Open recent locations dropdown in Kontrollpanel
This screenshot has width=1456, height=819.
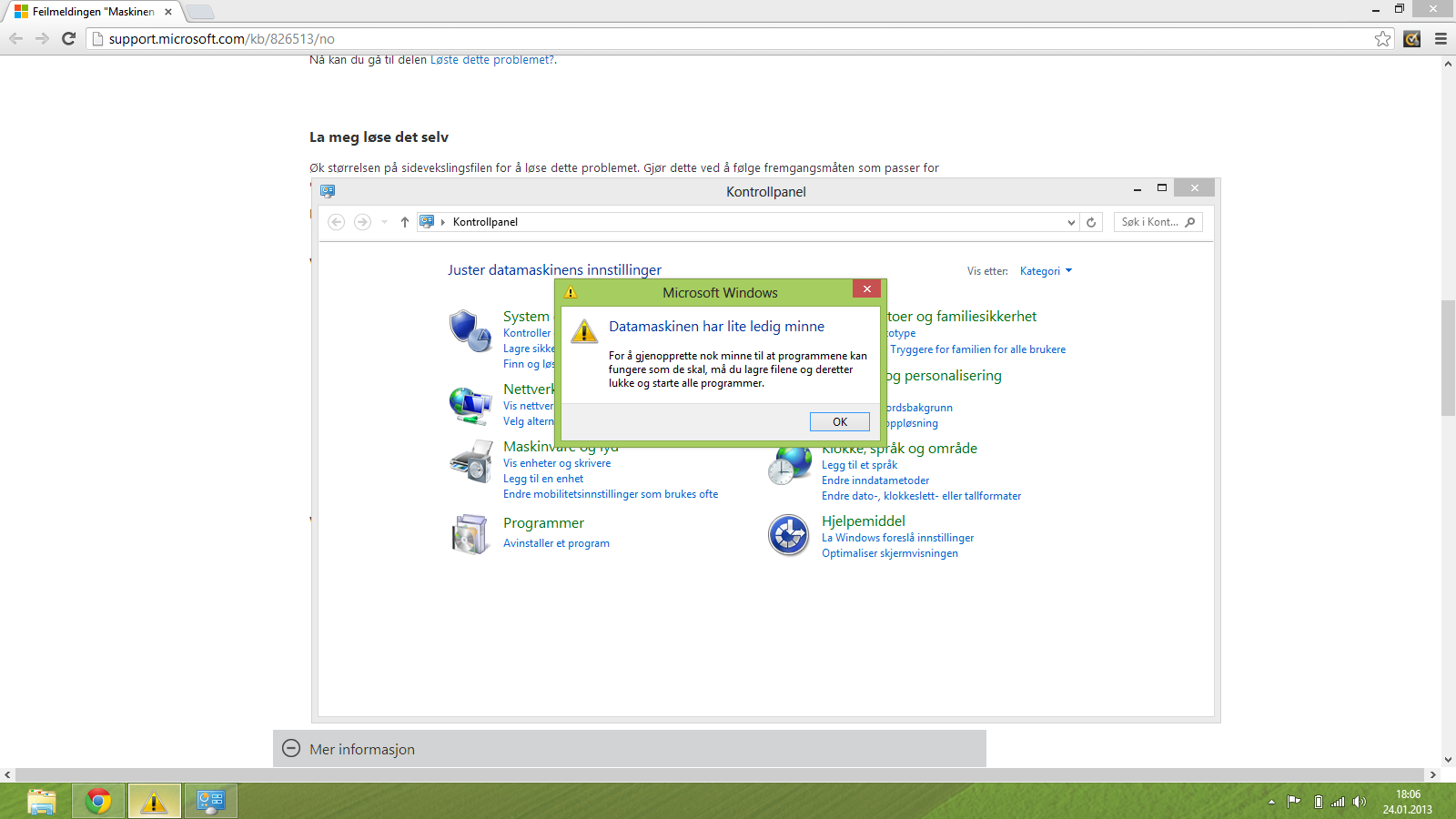[384, 222]
